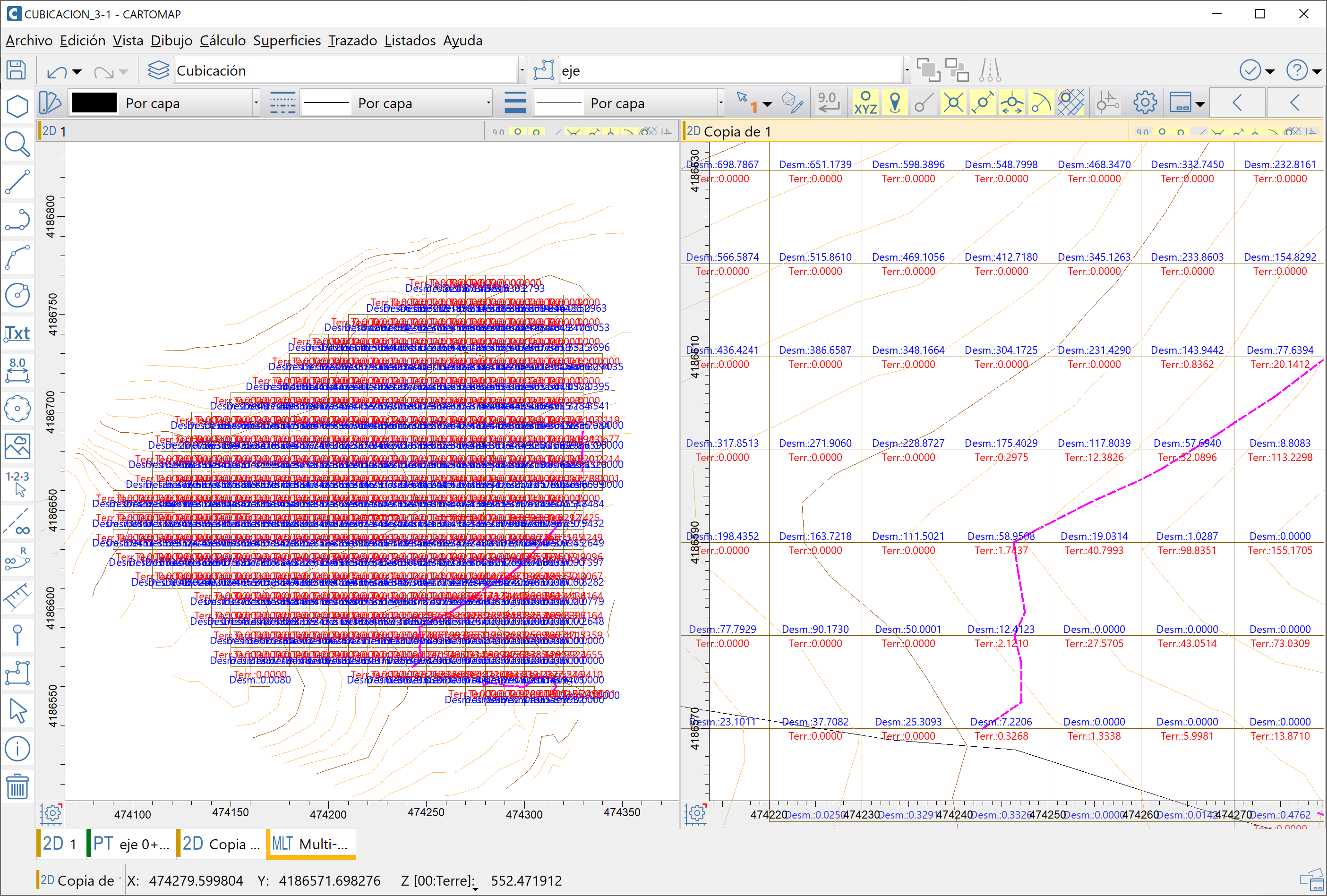Select the Txt text tool
This screenshot has width=1327, height=896.
coord(17,333)
